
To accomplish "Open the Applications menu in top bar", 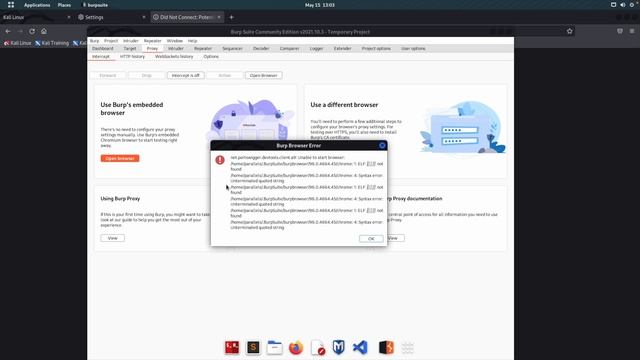I will [x=37, y=5].
